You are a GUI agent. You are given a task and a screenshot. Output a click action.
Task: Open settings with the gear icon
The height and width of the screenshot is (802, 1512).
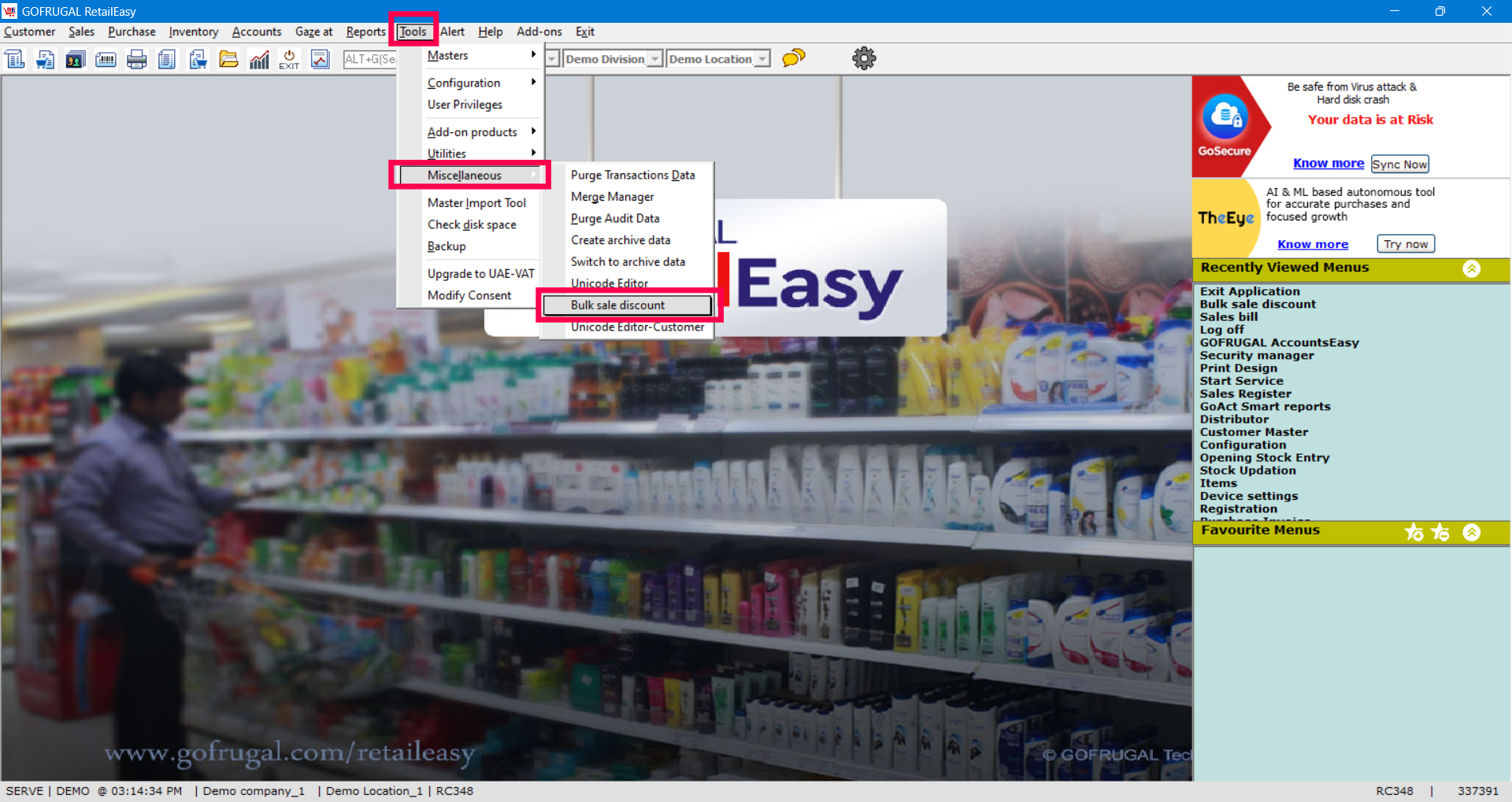coord(864,58)
